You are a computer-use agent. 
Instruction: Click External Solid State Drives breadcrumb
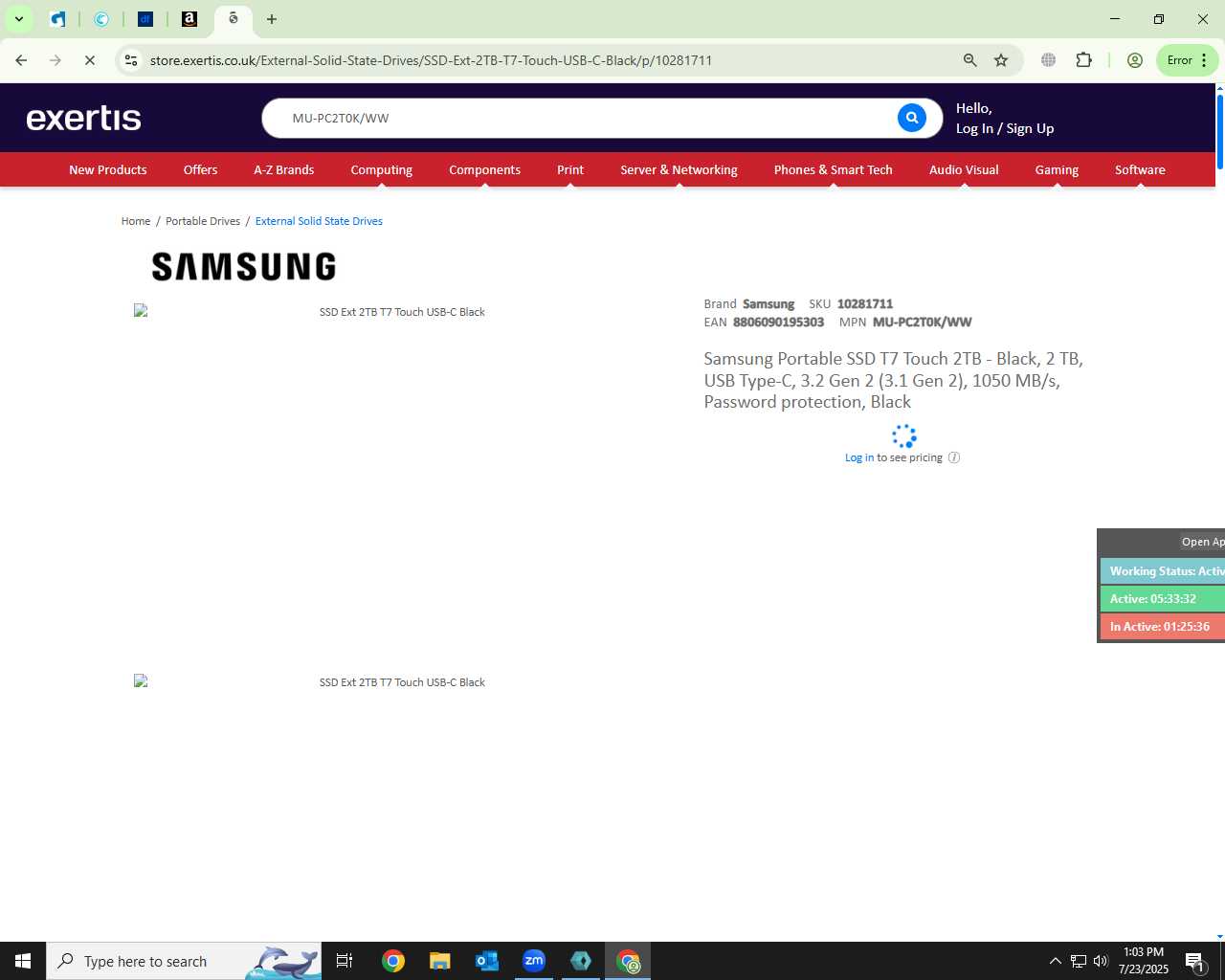319,221
